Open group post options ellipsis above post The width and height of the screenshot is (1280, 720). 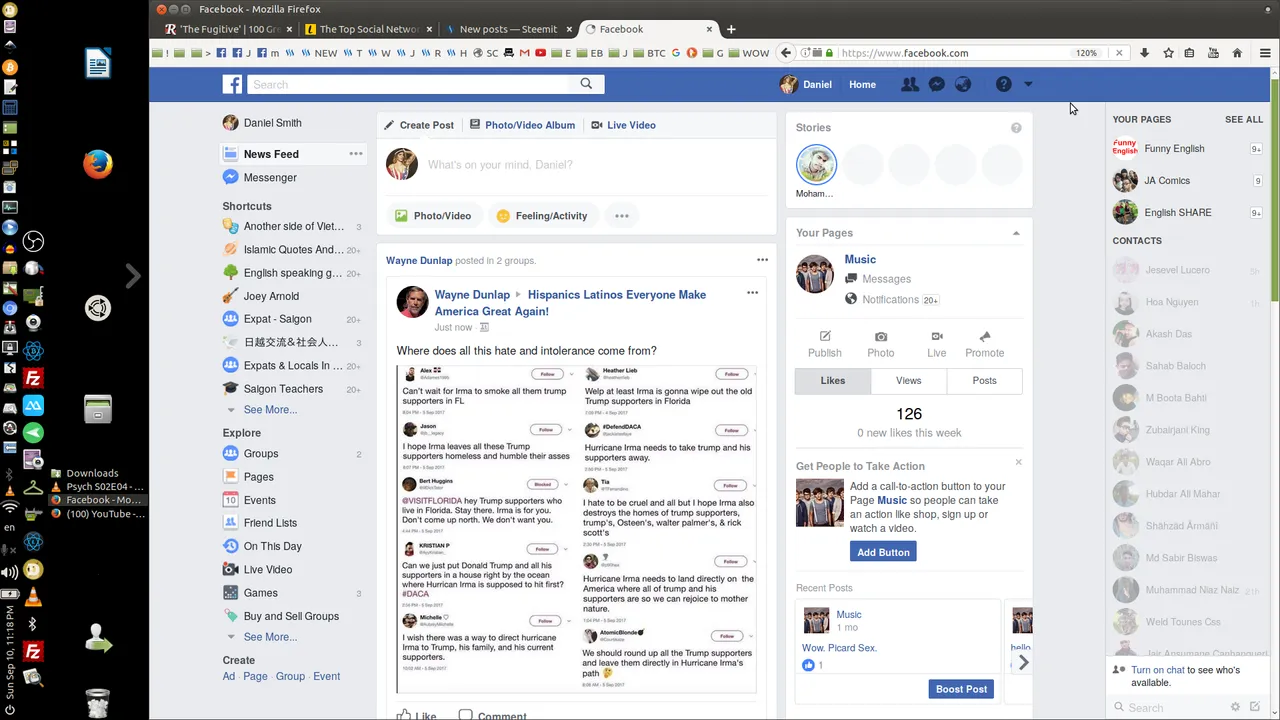pos(762,260)
